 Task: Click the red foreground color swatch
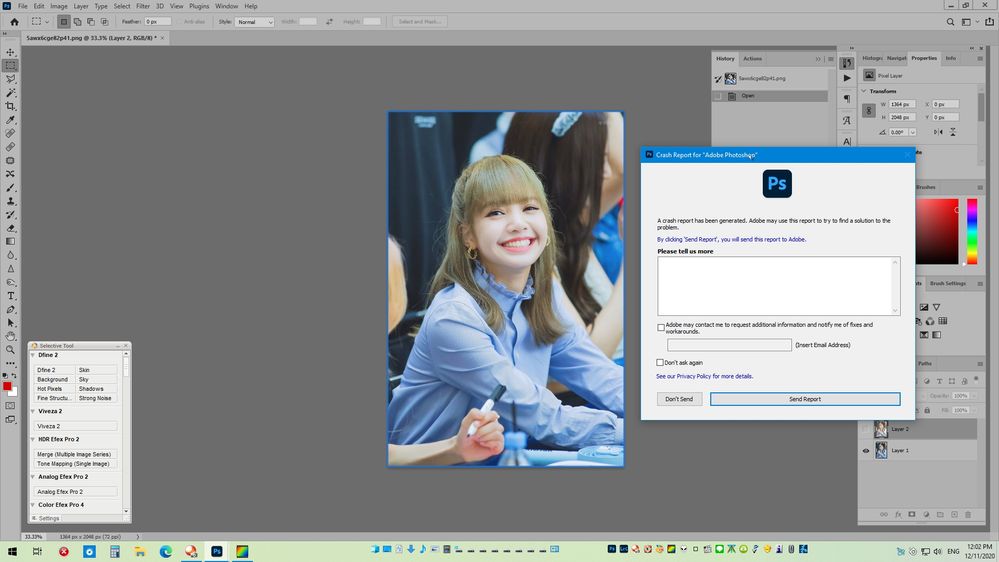pyautogui.click(x=8, y=386)
